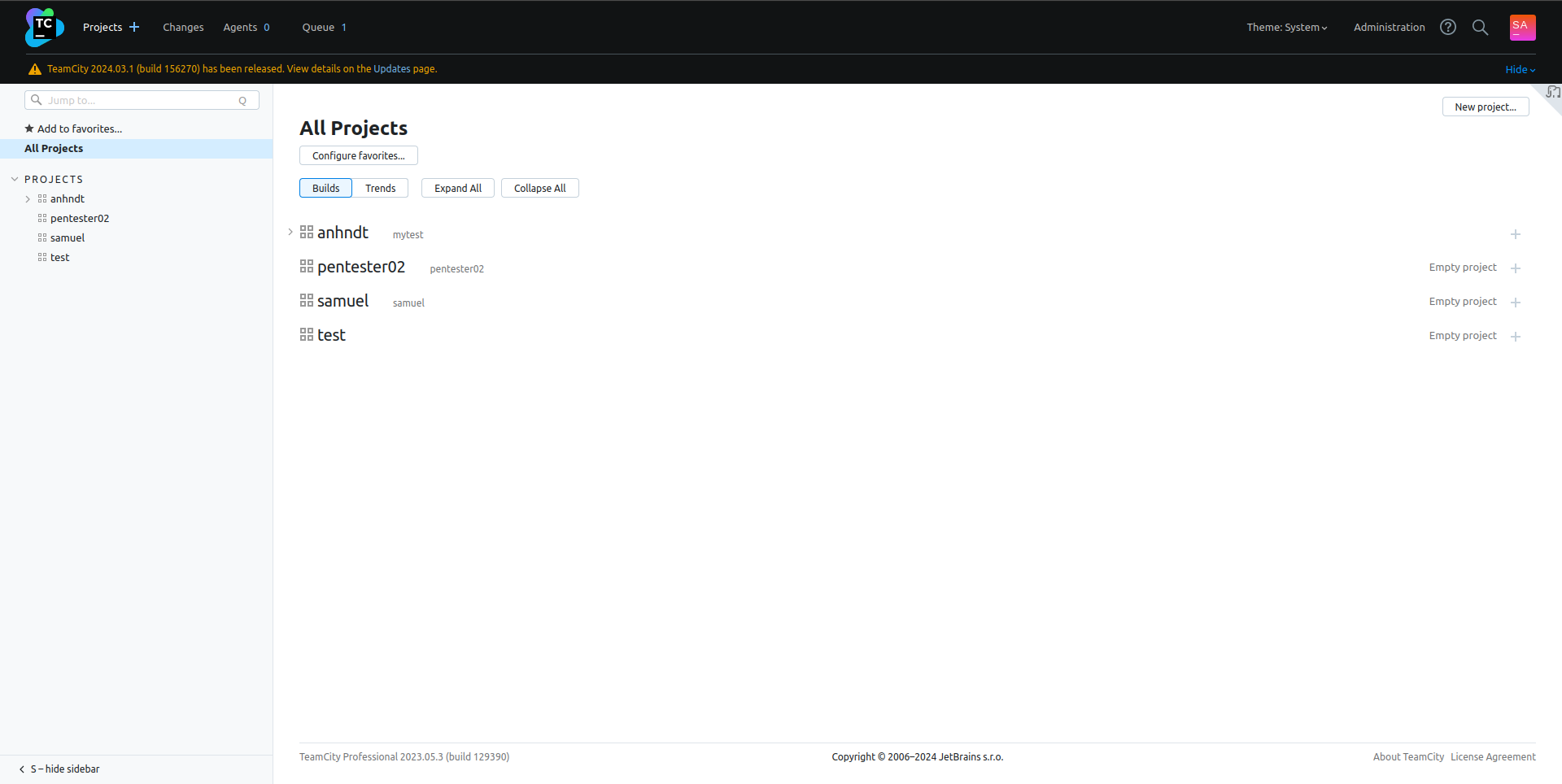Open the License Agreement link
This screenshot has height=784, width=1562.
coord(1493,756)
